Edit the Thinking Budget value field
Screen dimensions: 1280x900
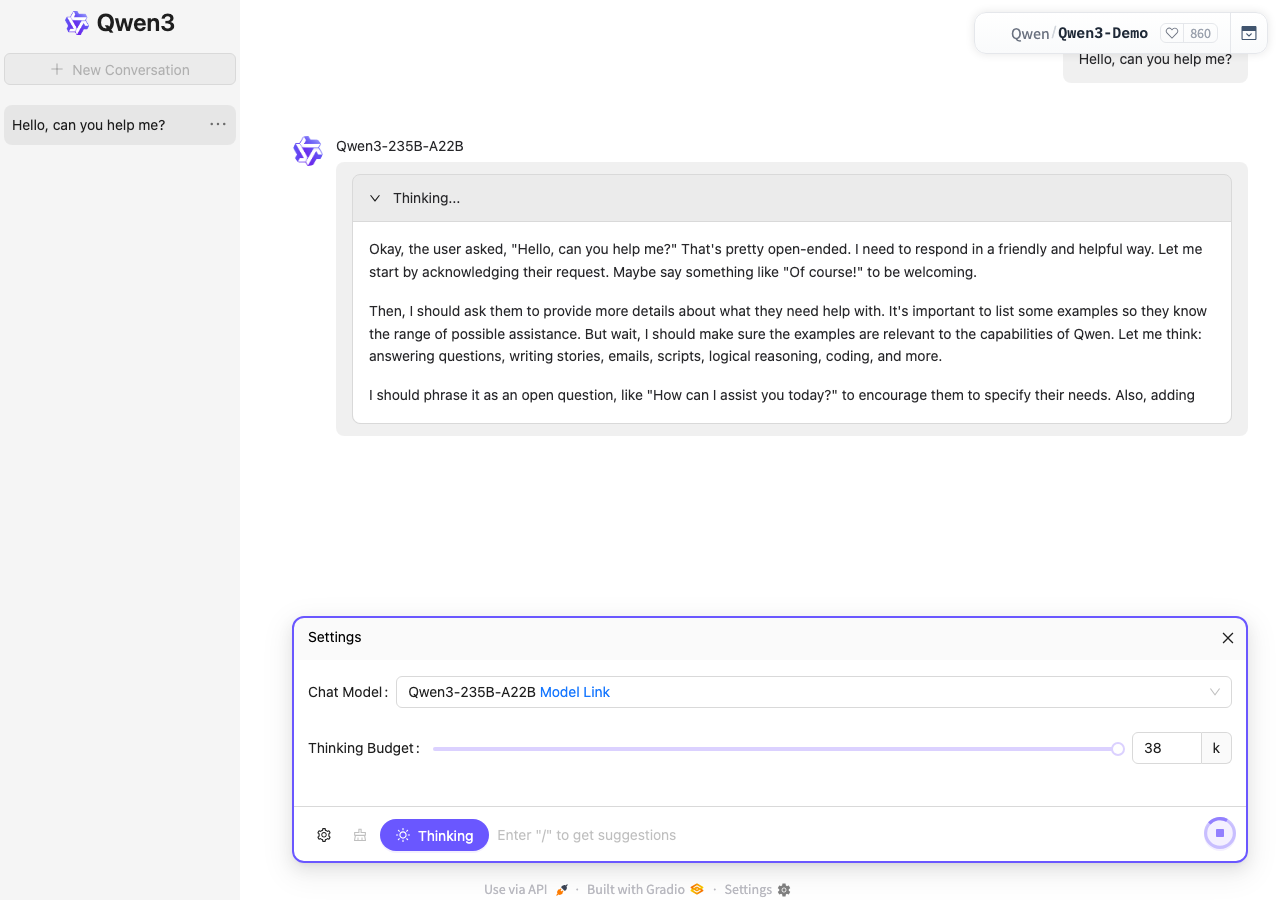click(x=1166, y=748)
